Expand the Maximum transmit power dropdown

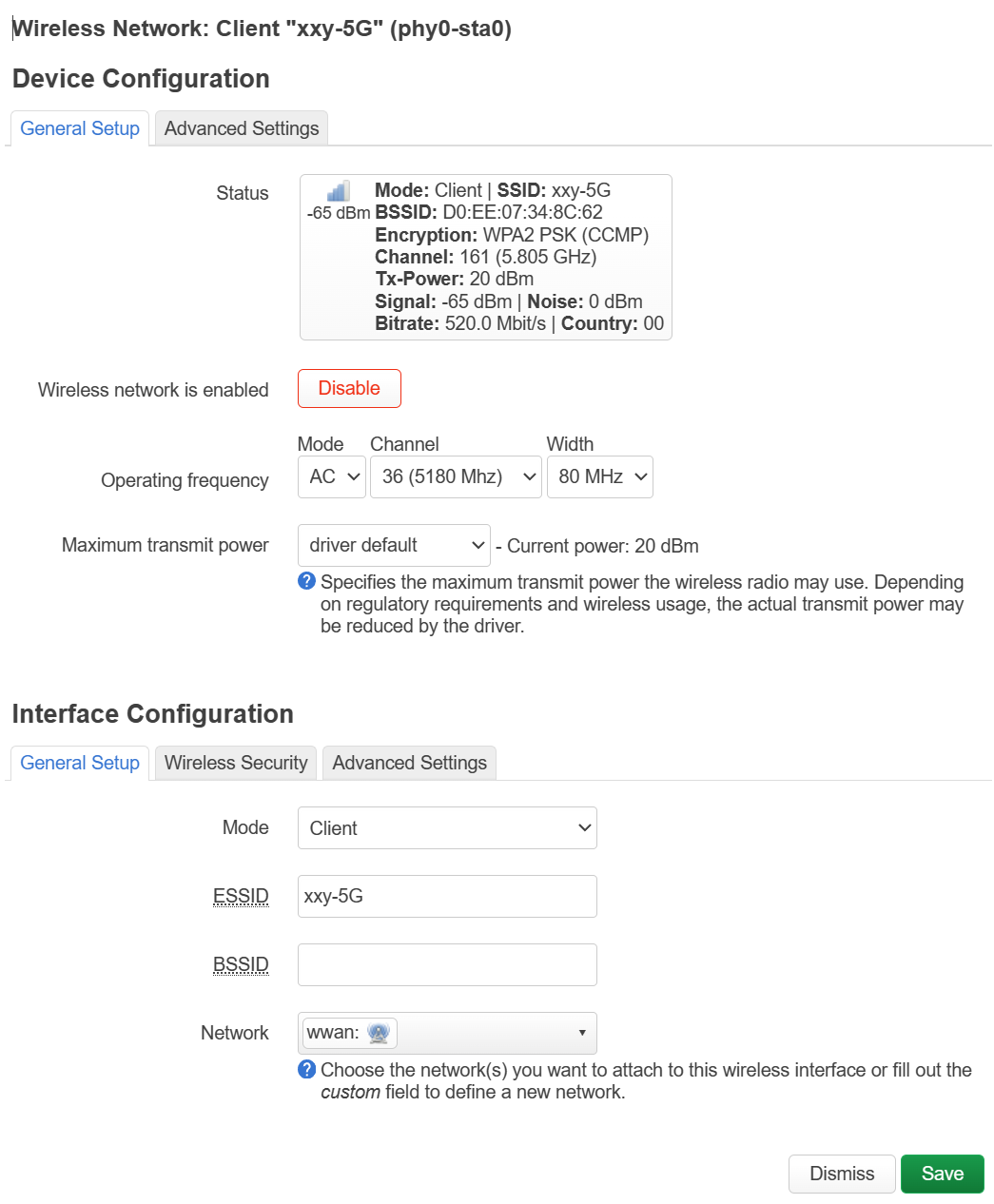394,546
